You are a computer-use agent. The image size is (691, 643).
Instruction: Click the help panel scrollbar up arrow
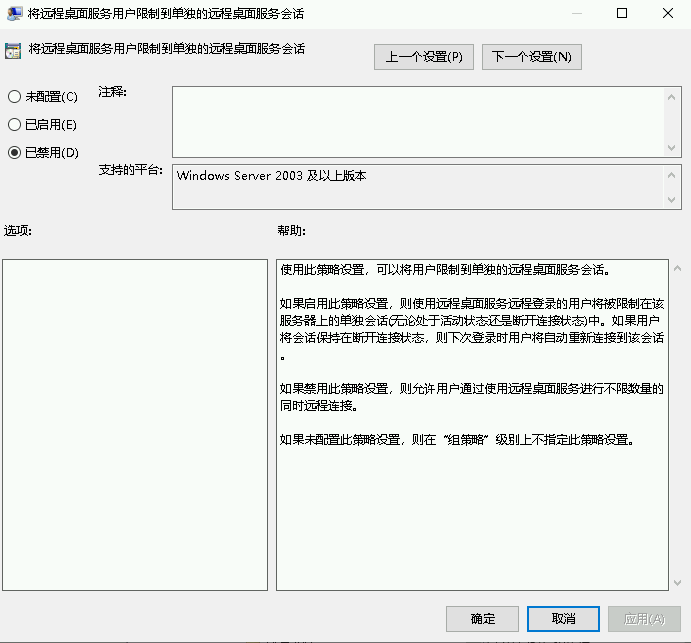(x=677, y=268)
